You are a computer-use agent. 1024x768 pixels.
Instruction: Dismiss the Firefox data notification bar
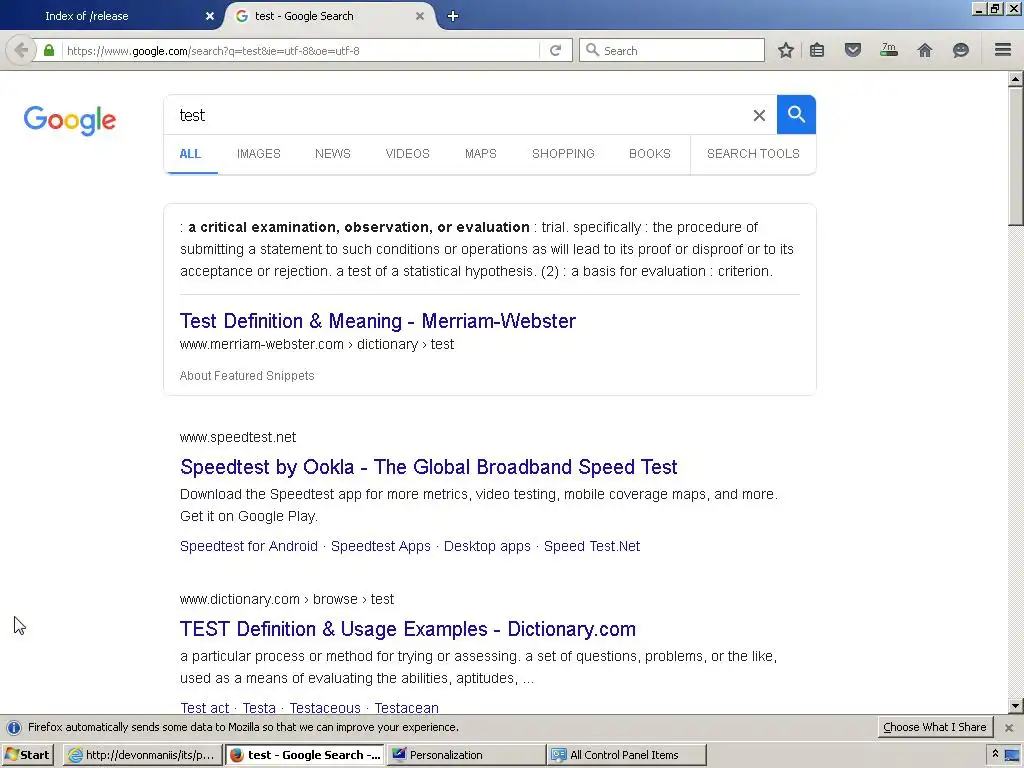1009,728
